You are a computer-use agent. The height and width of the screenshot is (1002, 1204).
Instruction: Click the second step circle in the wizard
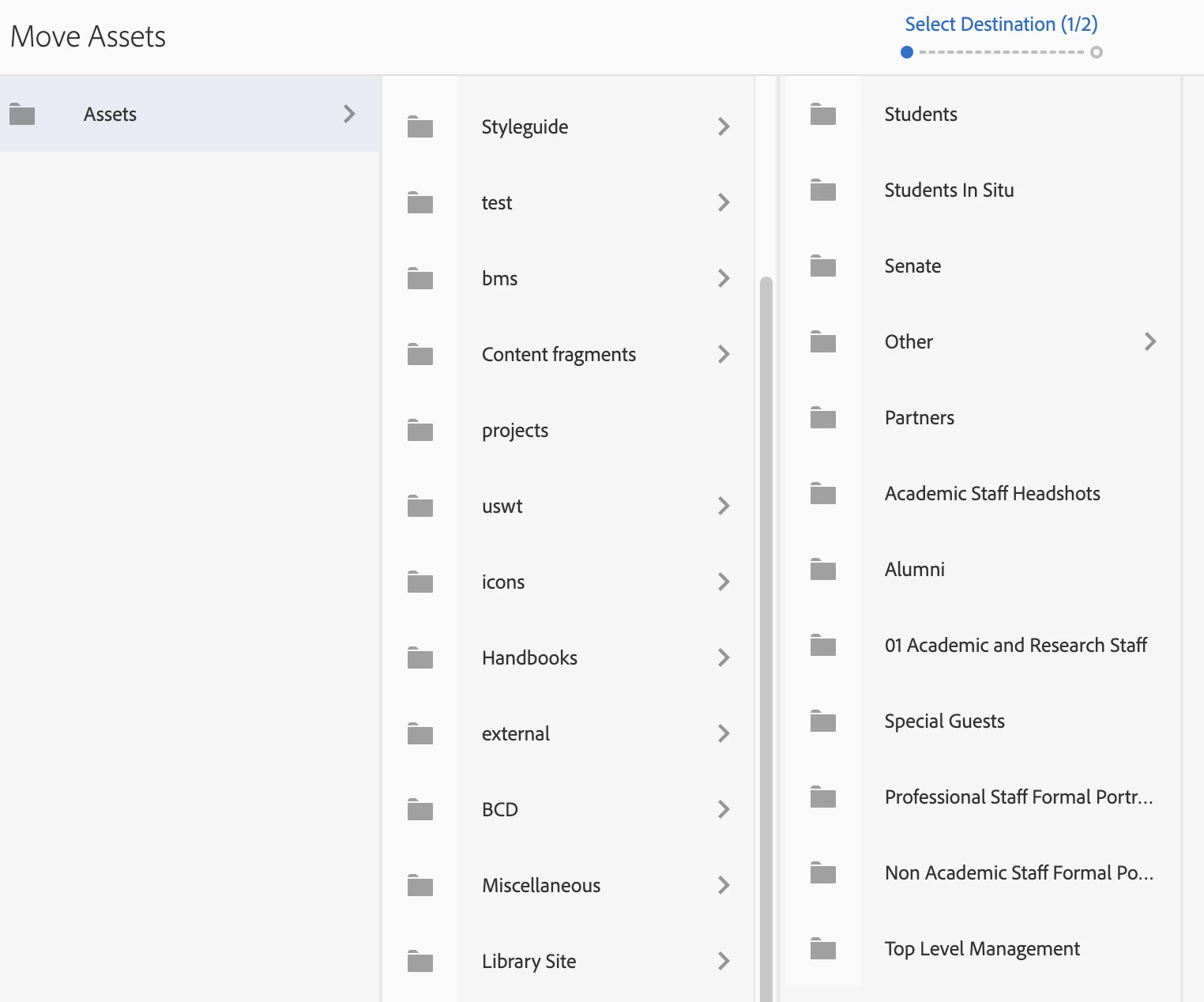click(x=1097, y=52)
